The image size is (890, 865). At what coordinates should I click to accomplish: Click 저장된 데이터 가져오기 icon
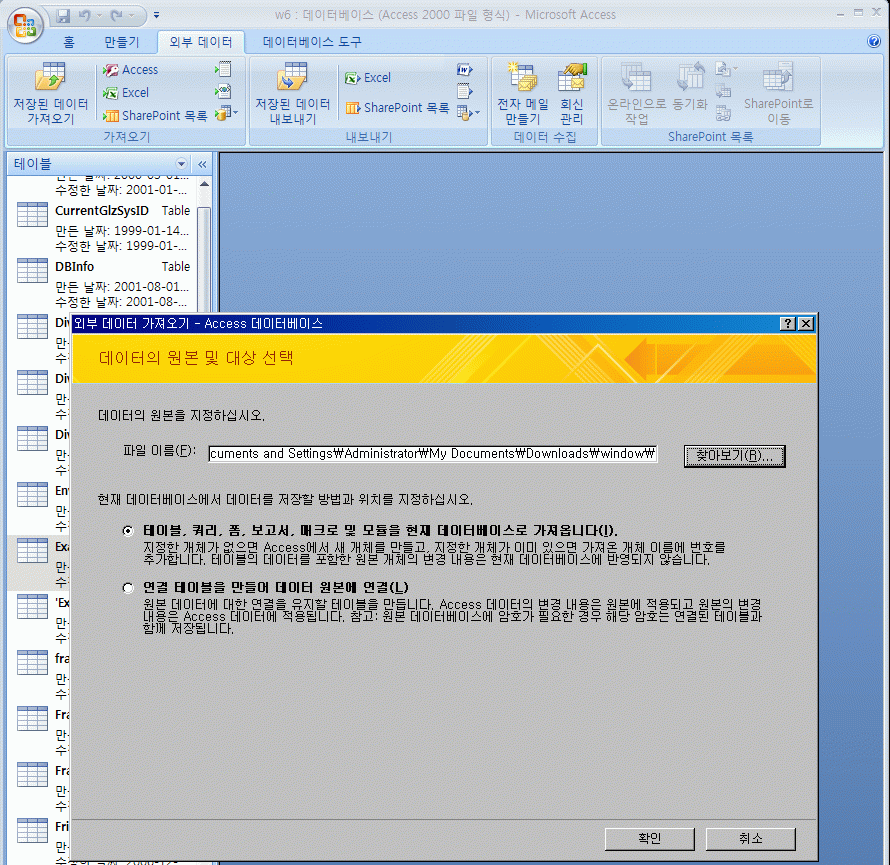(x=50, y=77)
